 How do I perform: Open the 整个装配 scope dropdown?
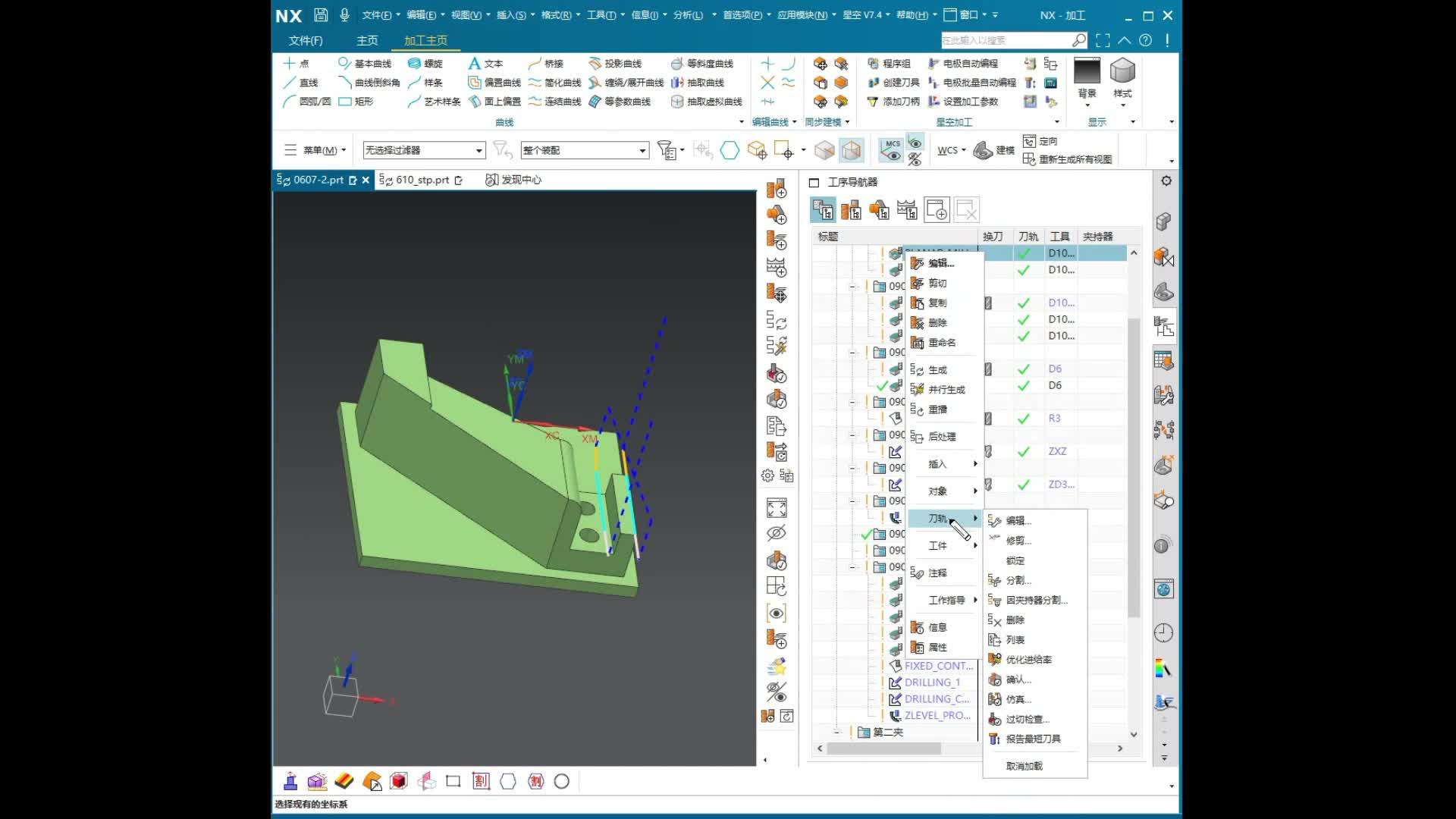point(642,150)
